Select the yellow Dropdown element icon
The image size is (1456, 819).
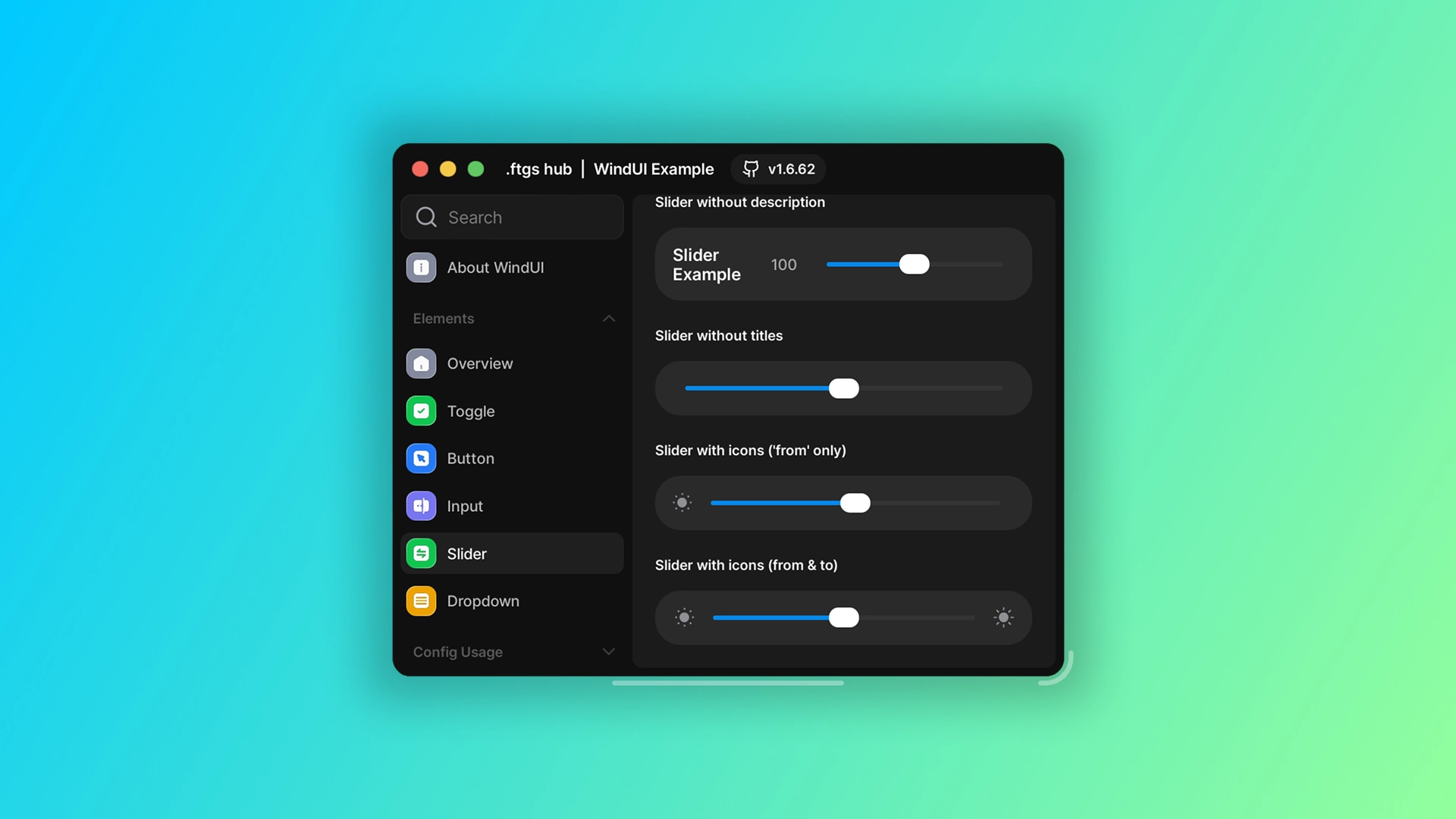point(421,601)
